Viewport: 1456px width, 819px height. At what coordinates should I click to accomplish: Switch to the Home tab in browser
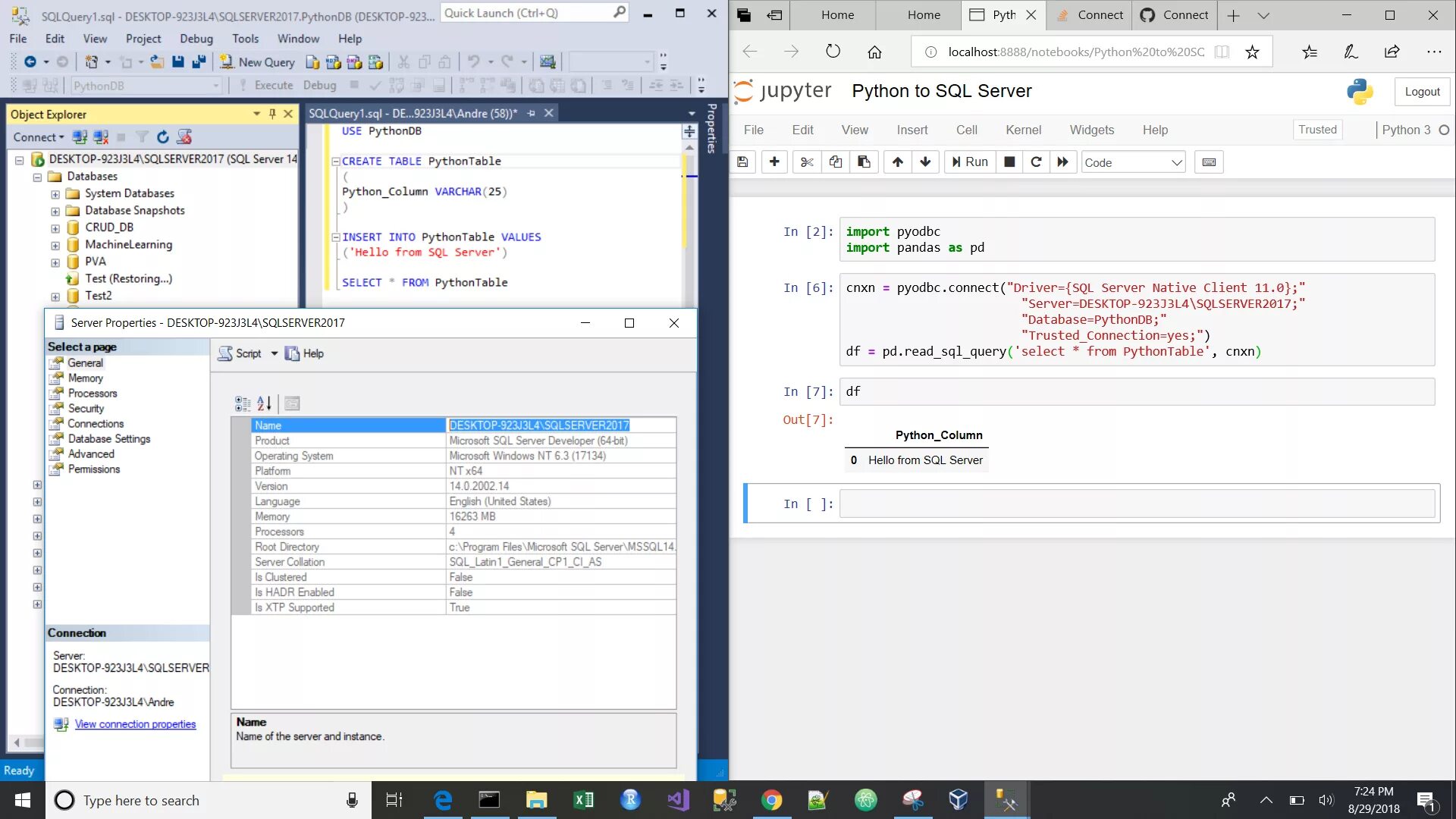(837, 15)
